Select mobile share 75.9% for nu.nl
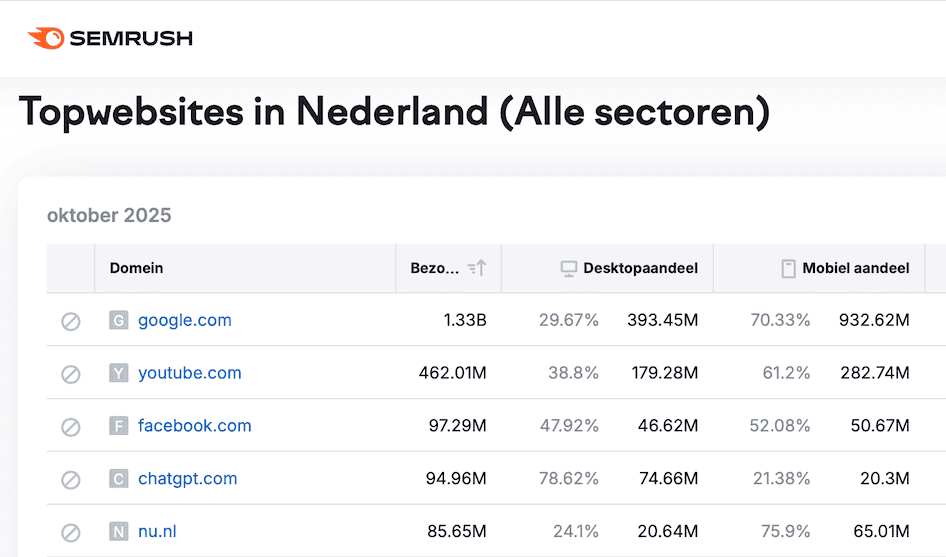The height and width of the screenshot is (557, 946). point(786,531)
